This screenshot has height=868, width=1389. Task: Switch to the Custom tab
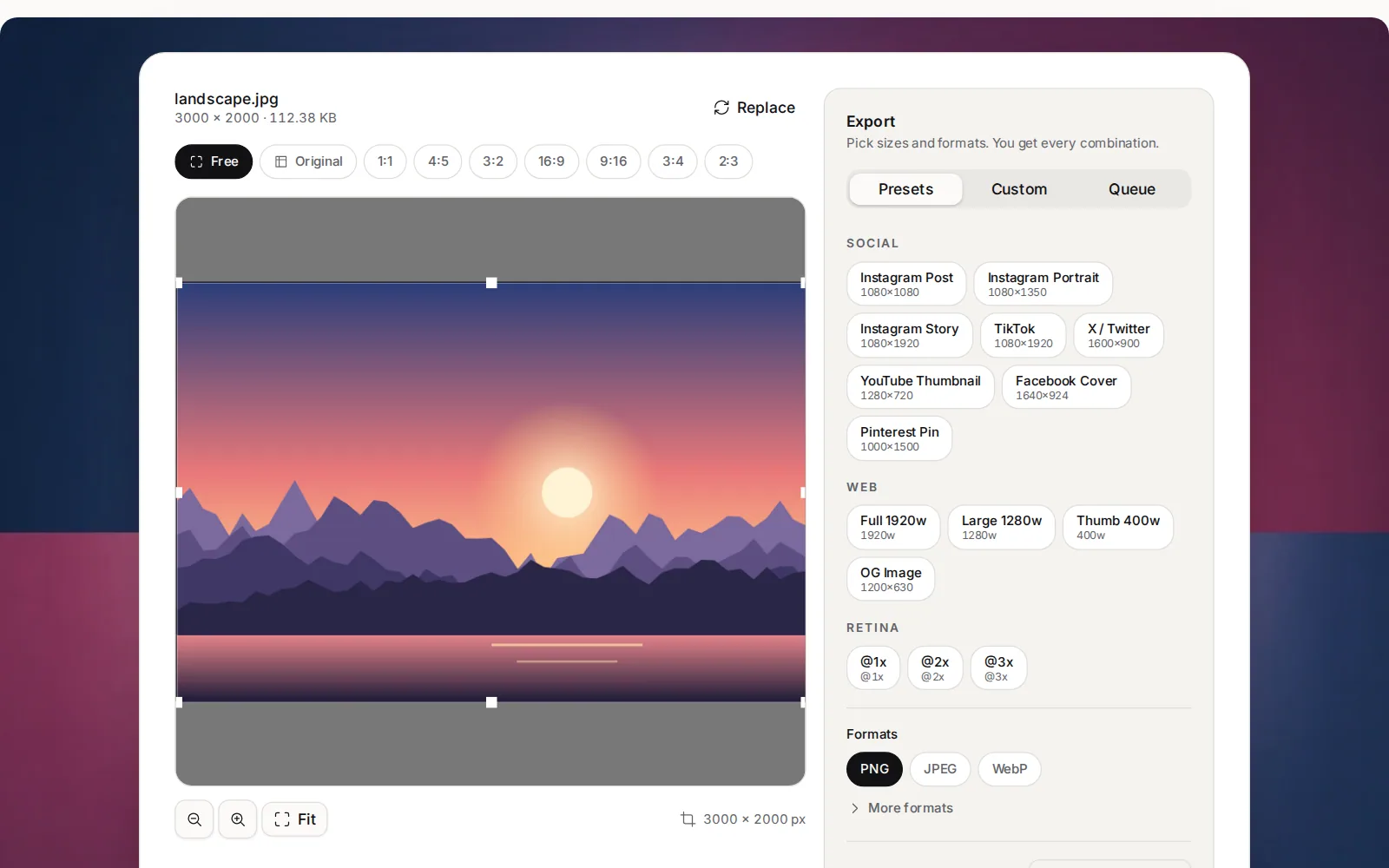point(1019,189)
